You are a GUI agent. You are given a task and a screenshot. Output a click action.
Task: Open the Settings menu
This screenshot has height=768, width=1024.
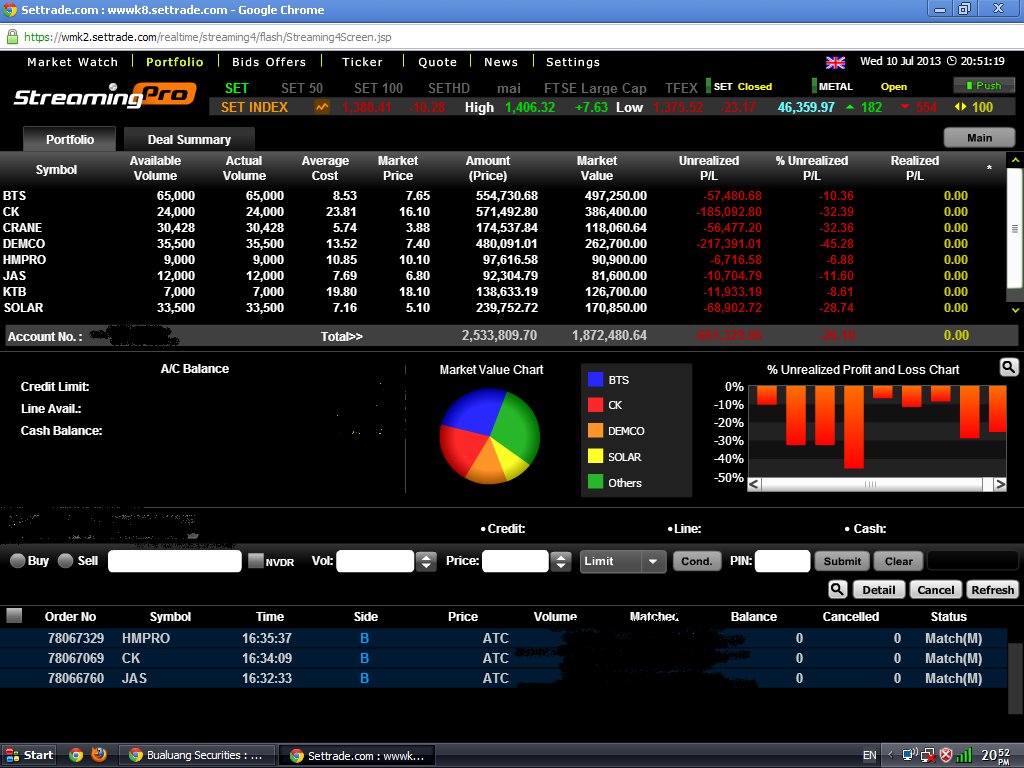pyautogui.click(x=573, y=62)
